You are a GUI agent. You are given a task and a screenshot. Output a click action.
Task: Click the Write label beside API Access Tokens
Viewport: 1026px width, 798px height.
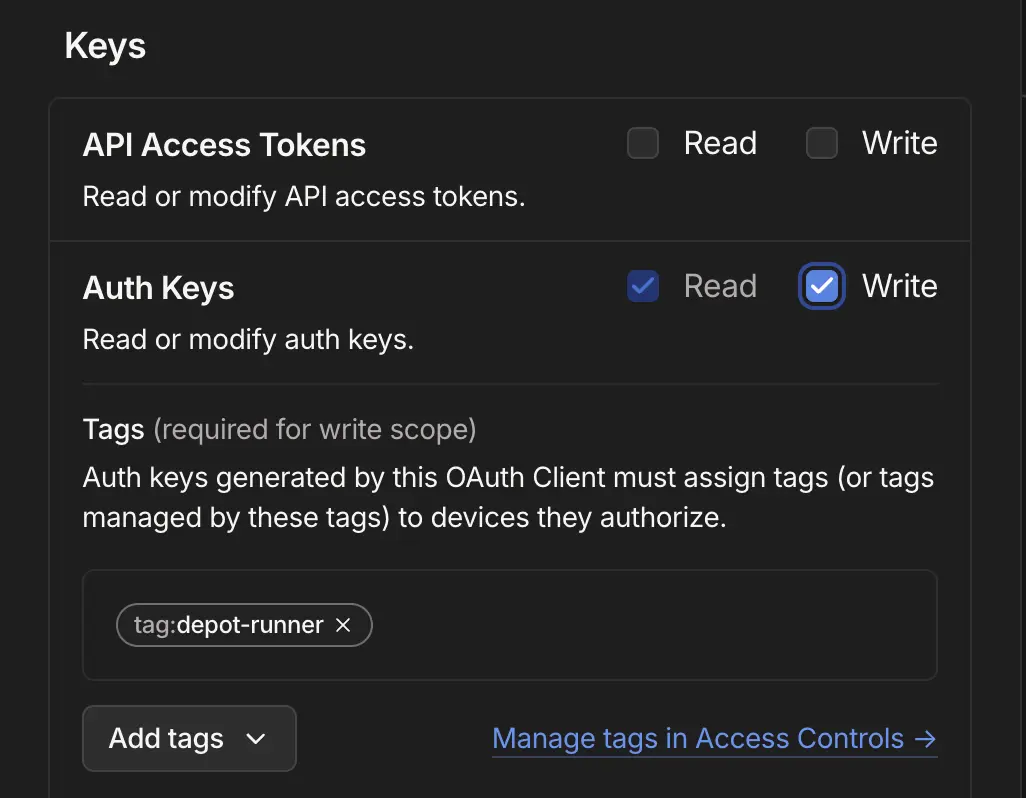pyautogui.click(x=899, y=144)
